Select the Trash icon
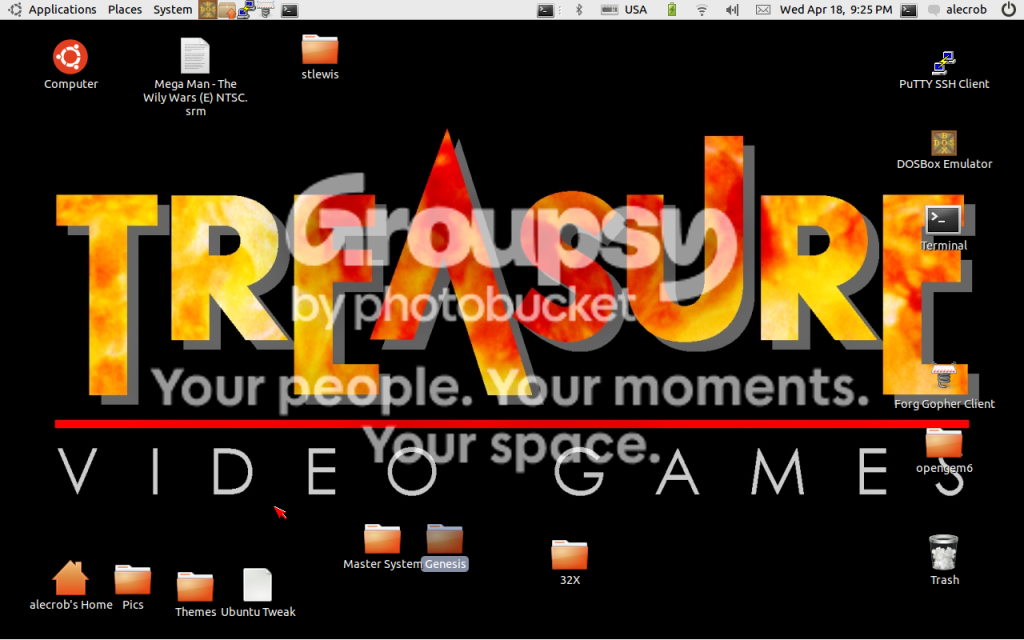 click(944, 552)
